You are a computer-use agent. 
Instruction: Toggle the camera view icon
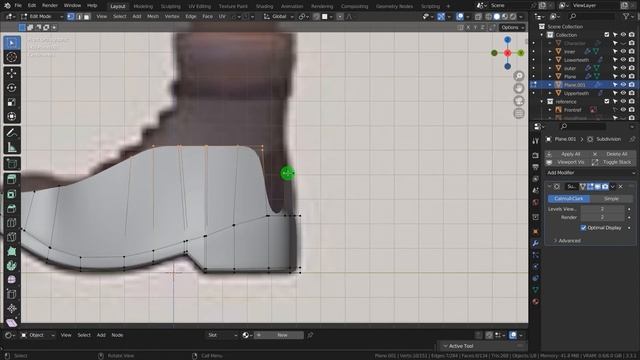tap(519, 101)
